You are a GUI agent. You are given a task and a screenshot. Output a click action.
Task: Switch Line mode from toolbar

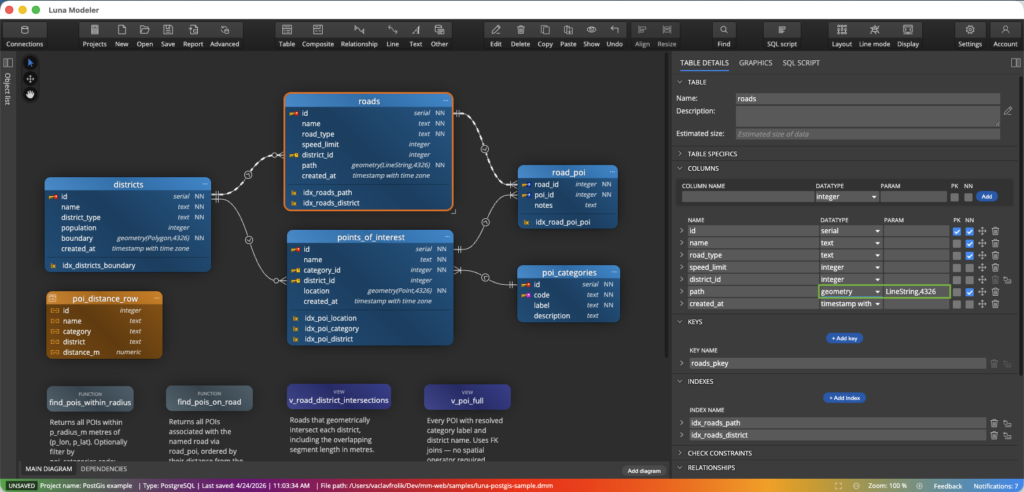874,35
